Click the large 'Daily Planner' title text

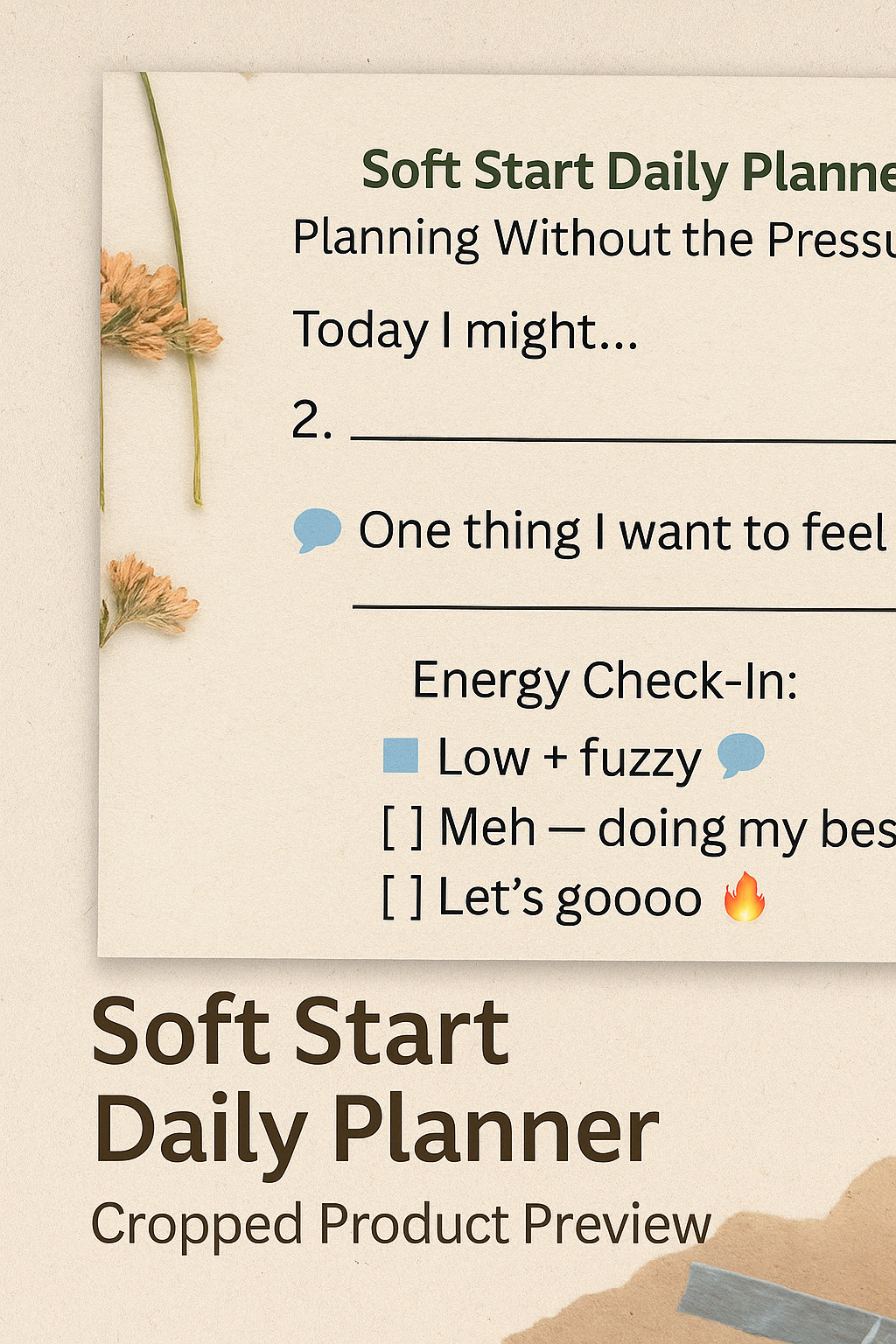point(375,1131)
